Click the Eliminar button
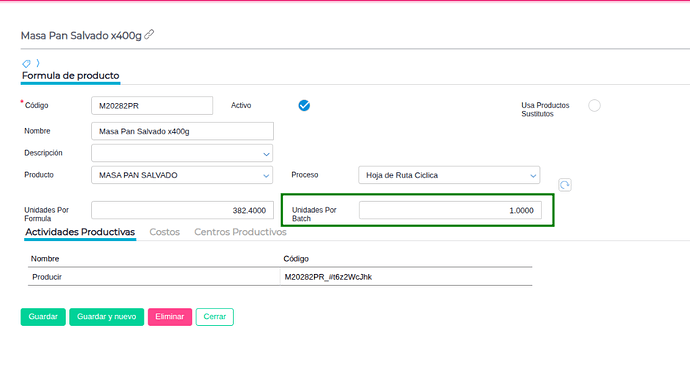This screenshot has width=690, height=365. (x=170, y=317)
